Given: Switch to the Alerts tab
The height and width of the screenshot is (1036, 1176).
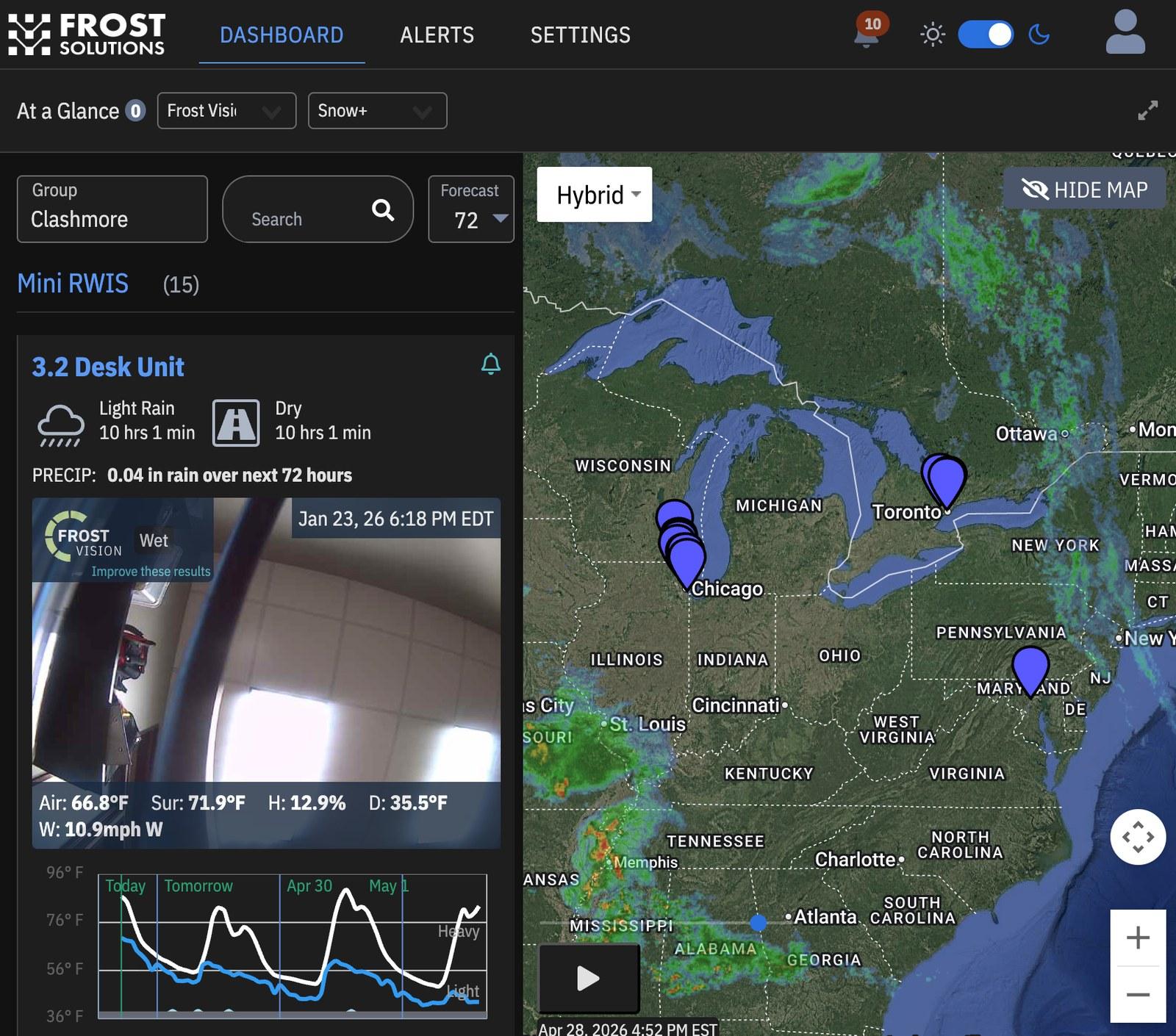Looking at the screenshot, I should 437,35.
